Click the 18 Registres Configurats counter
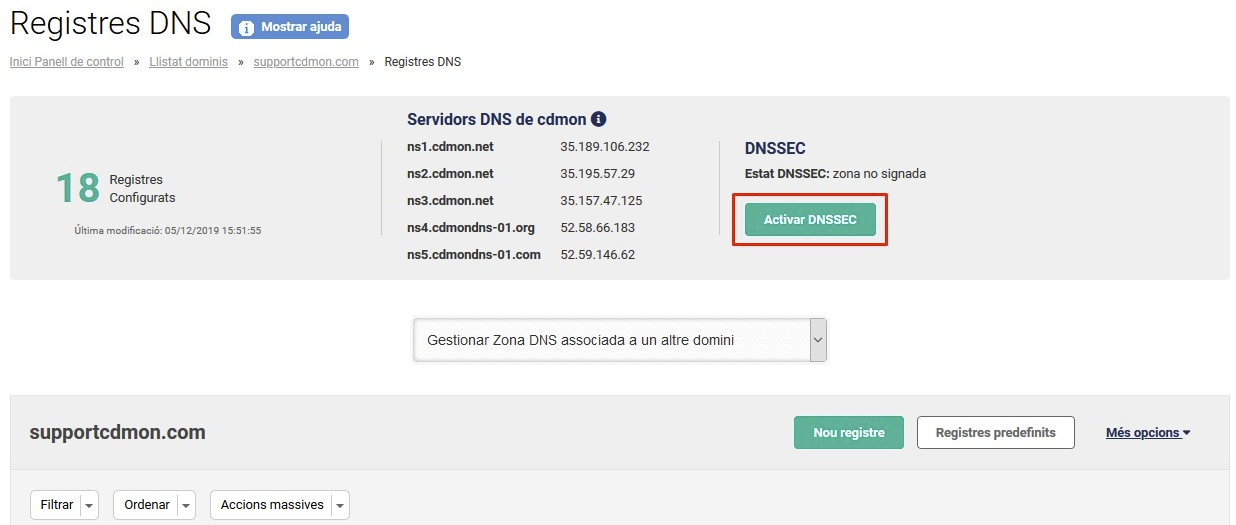 click(x=78, y=188)
